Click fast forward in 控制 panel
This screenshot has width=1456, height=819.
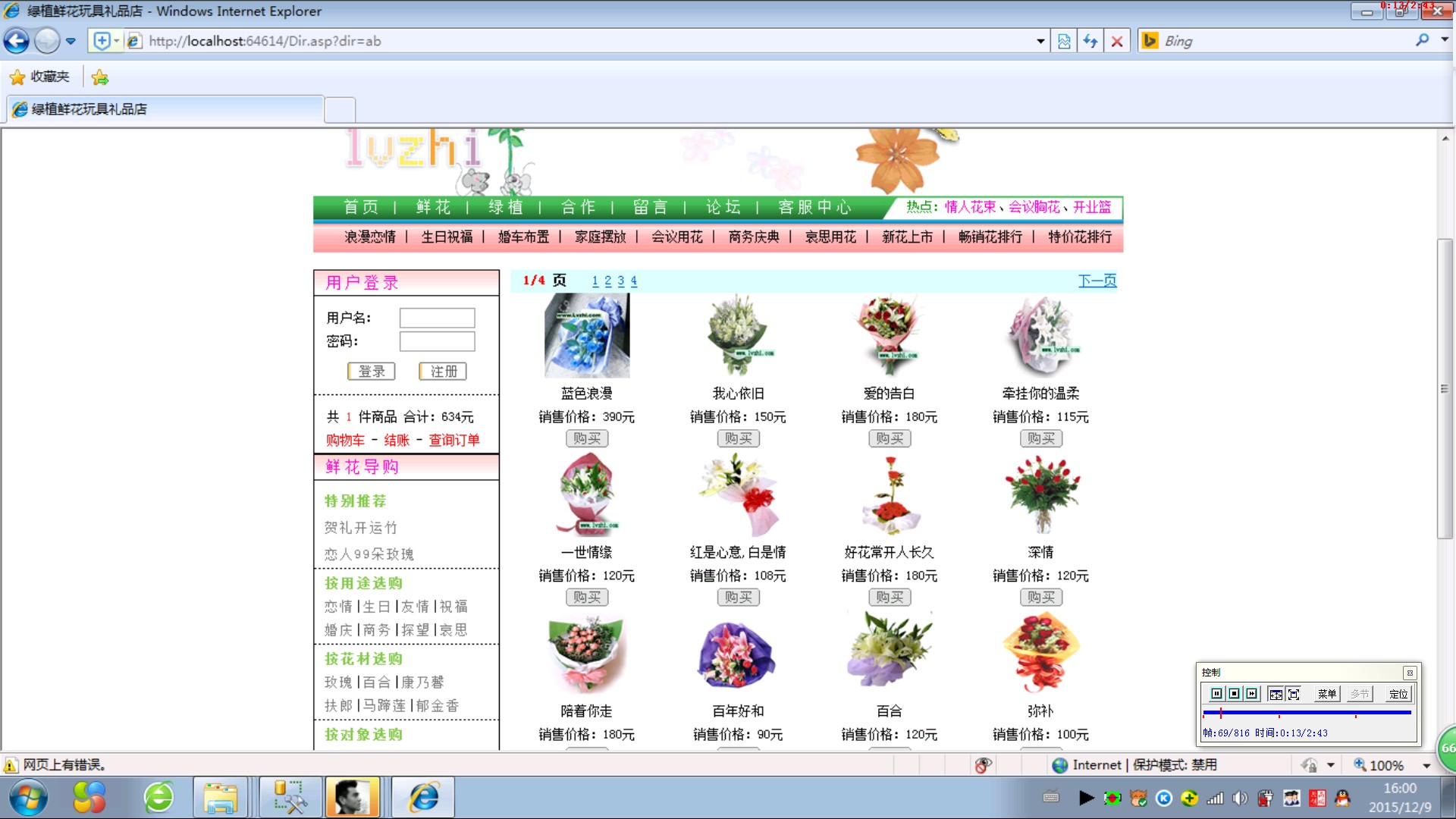(x=1251, y=694)
